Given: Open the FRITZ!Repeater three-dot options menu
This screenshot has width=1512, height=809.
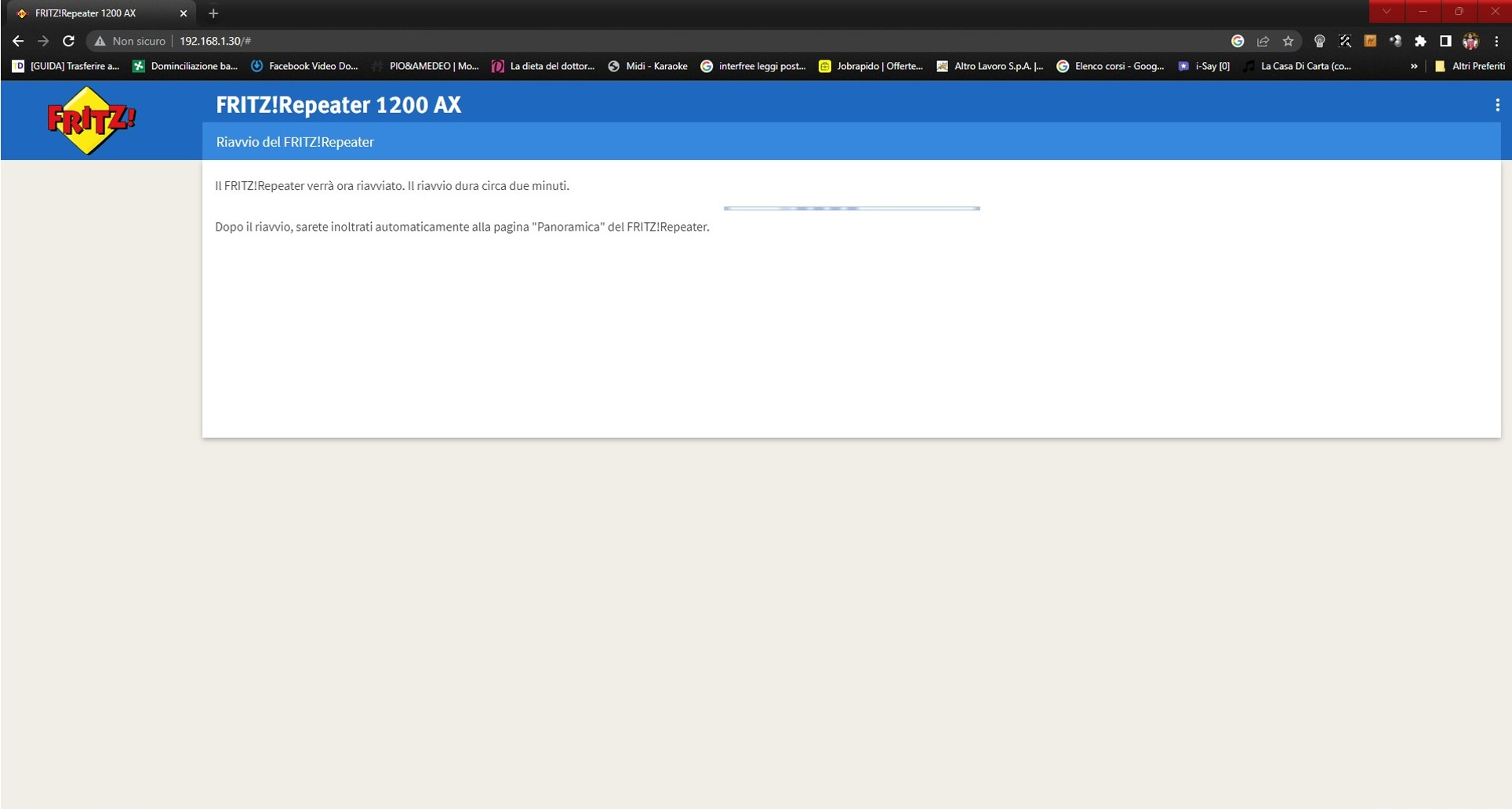Looking at the screenshot, I should click(1497, 105).
